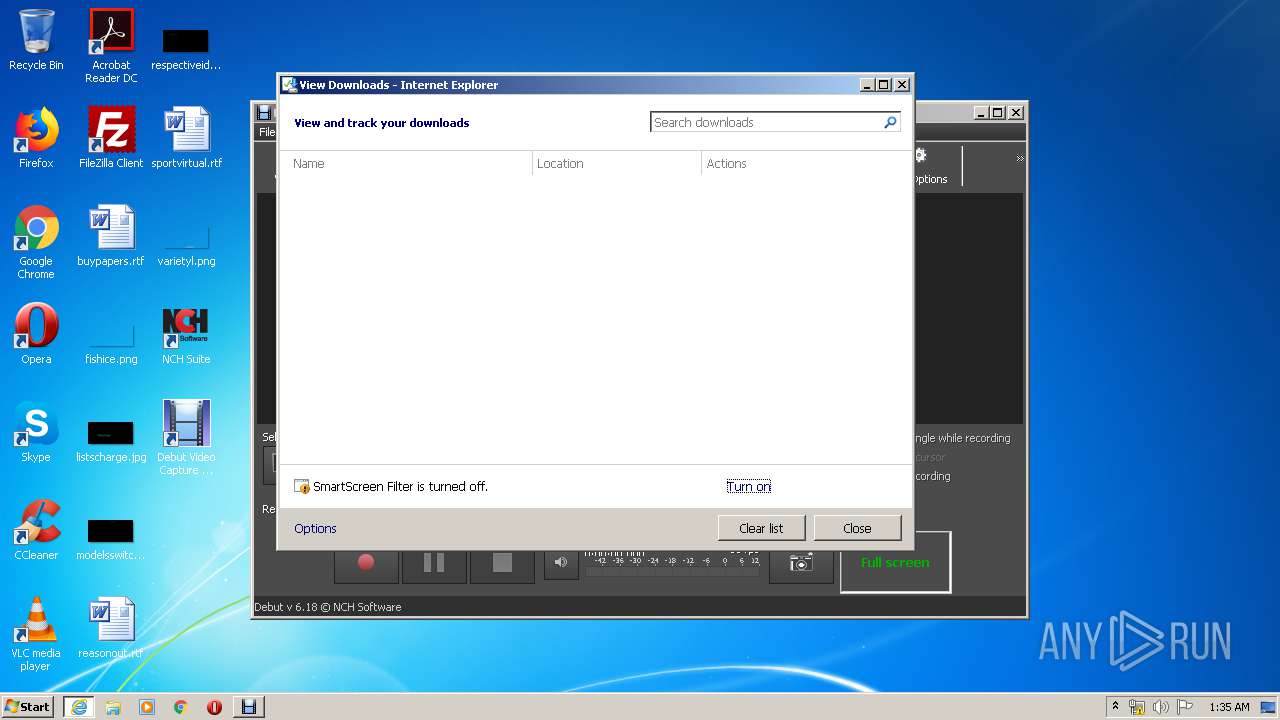The height and width of the screenshot is (720, 1280).
Task: Click the Record button in Debut
Action: 366,563
